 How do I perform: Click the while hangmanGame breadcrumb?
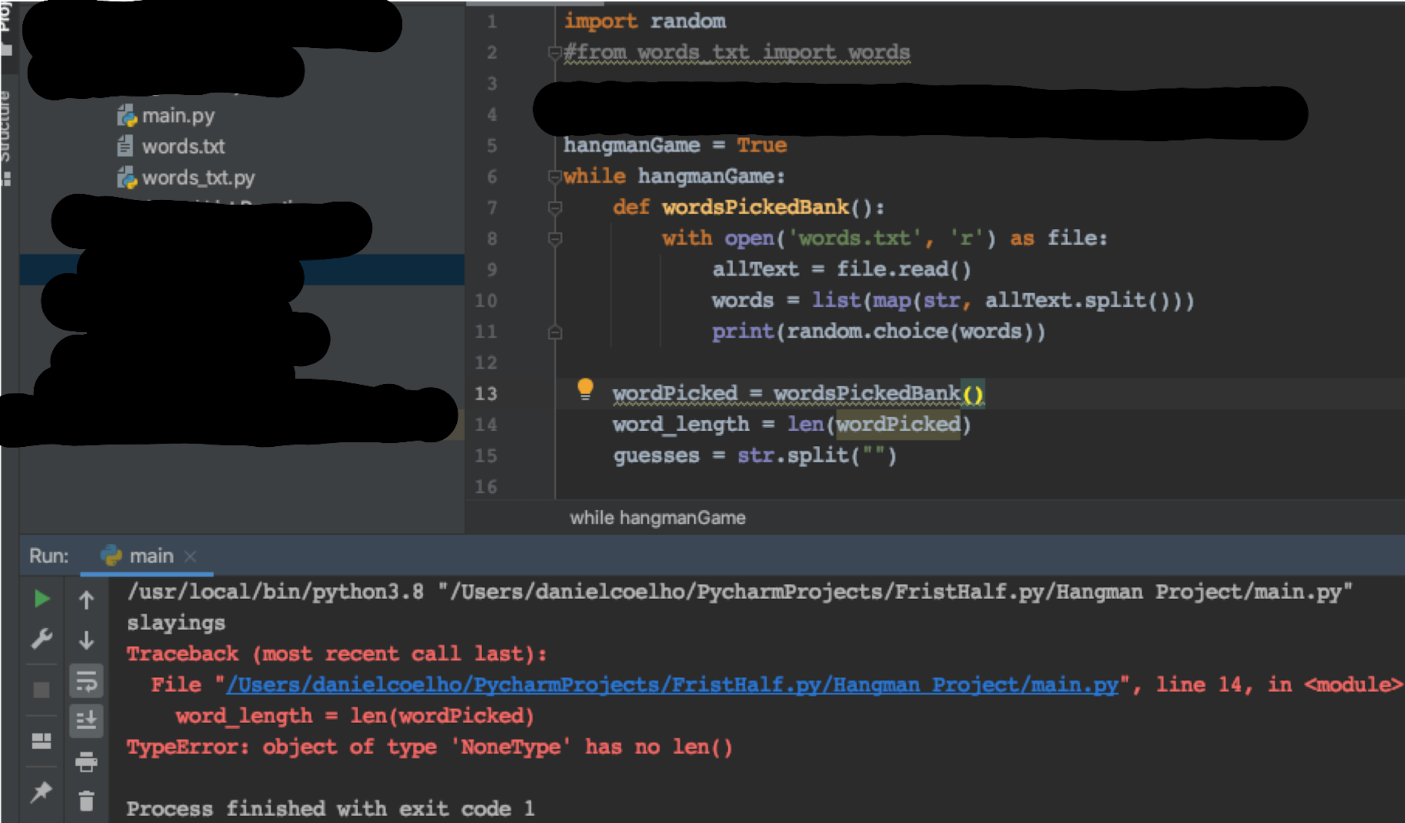657,518
